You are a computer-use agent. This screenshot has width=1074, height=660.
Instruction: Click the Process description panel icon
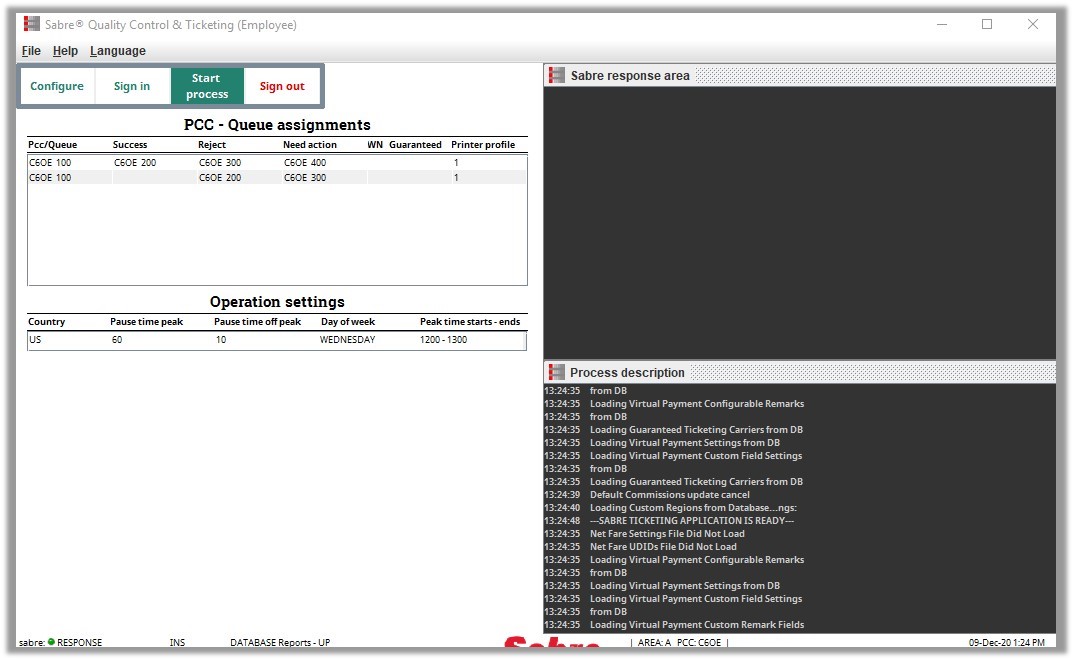pyautogui.click(x=557, y=372)
